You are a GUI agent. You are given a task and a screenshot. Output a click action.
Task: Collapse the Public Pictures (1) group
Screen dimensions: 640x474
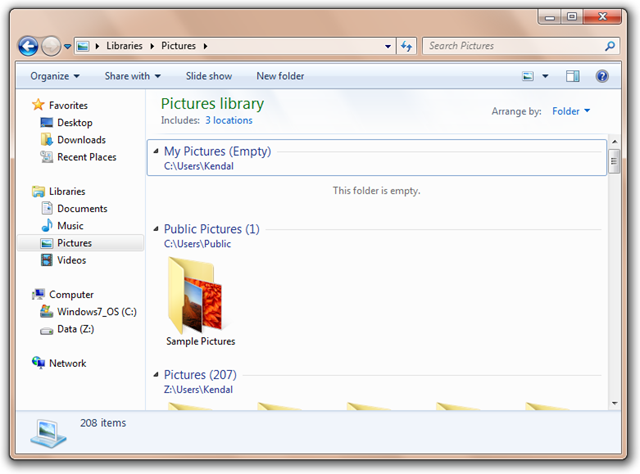[156, 229]
